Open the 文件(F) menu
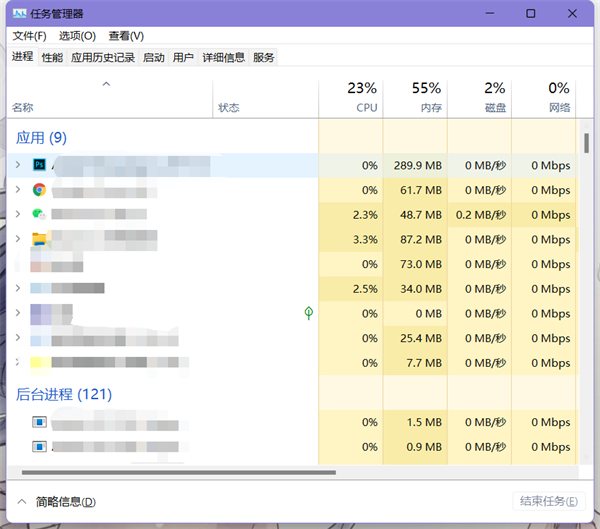 pyautogui.click(x=29, y=36)
